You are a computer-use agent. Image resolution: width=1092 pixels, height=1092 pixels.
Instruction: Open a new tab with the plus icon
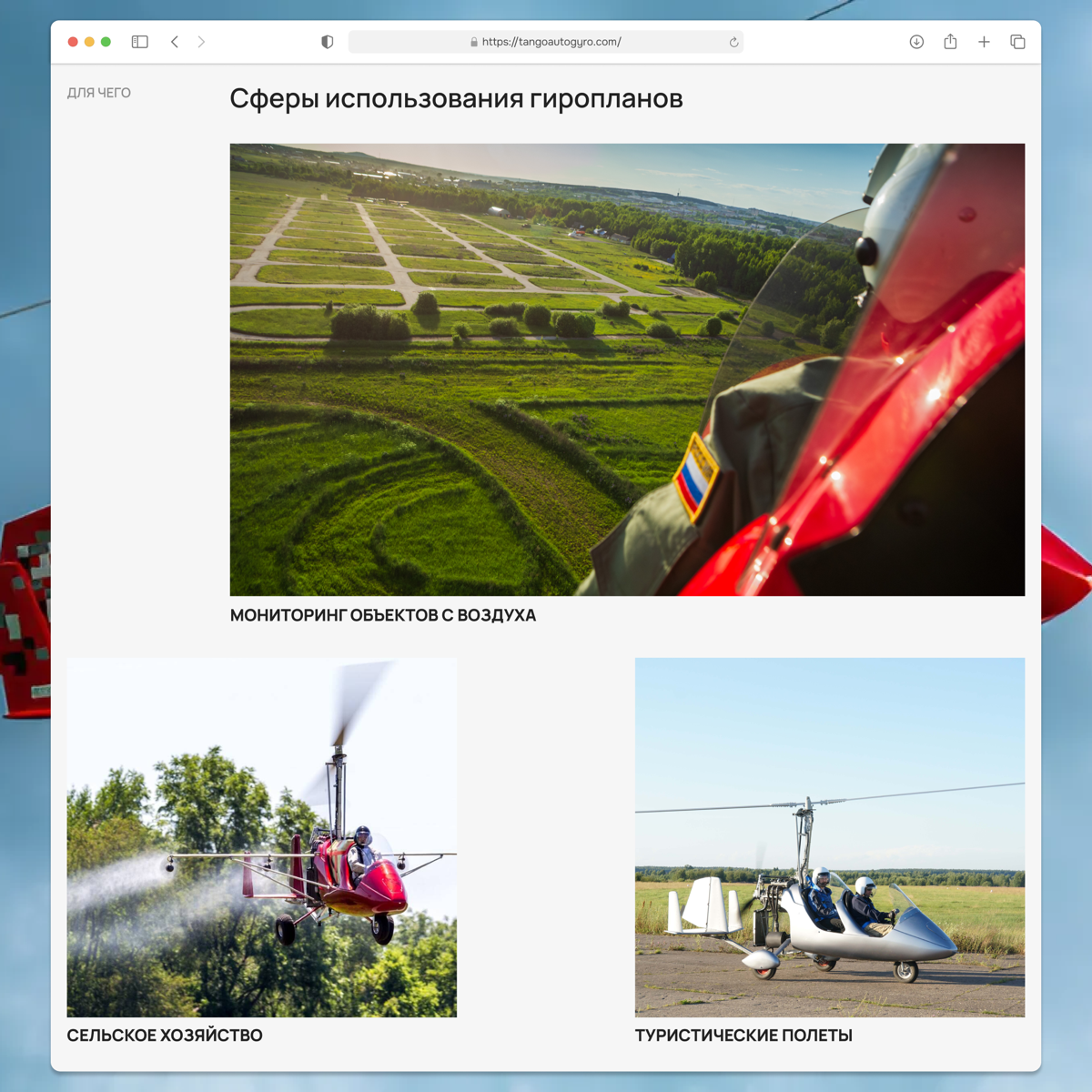984,41
